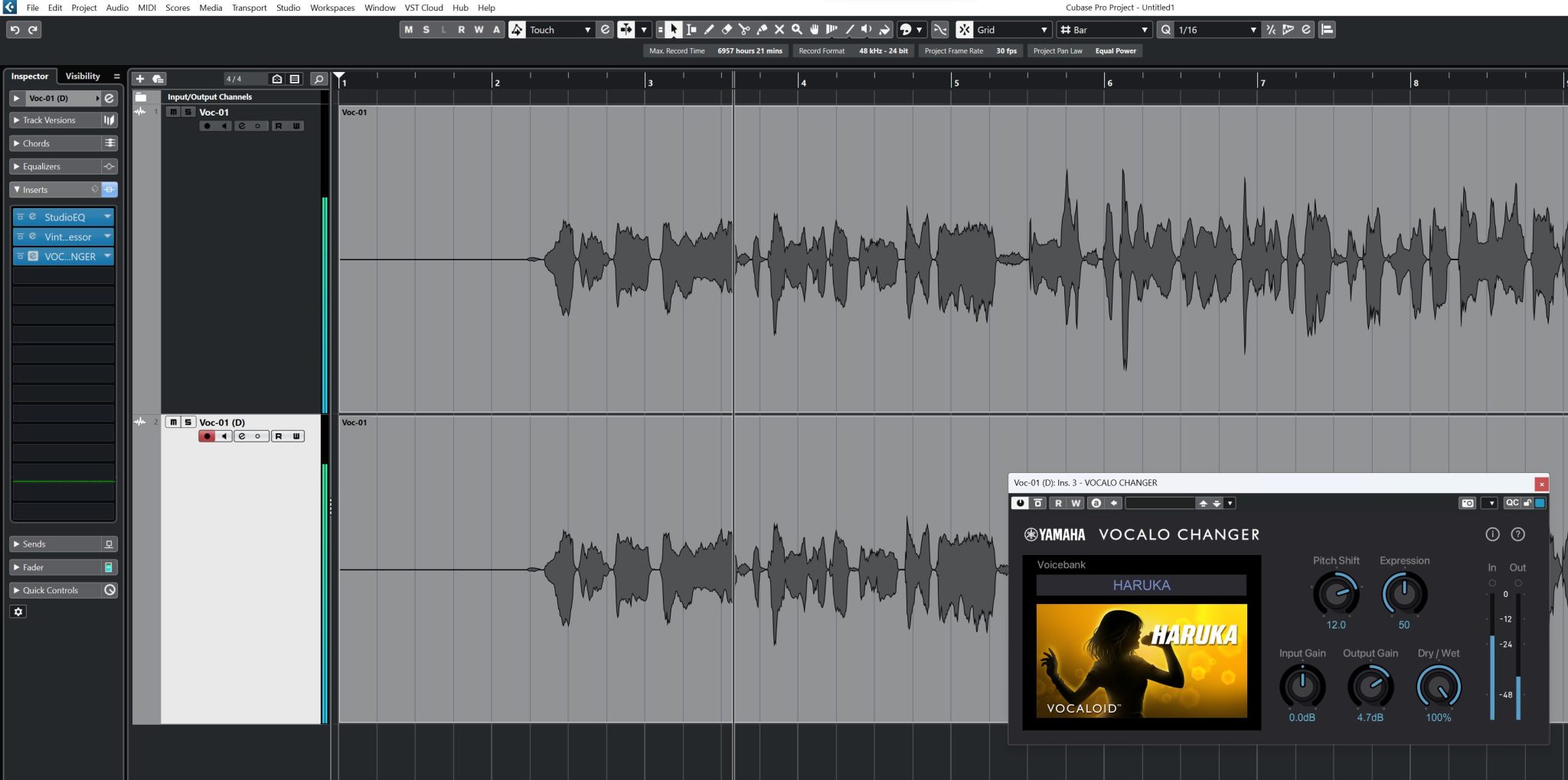Select the Draw tool in toolbar
This screenshot has height=780, width=1568.
click(709, 30)
